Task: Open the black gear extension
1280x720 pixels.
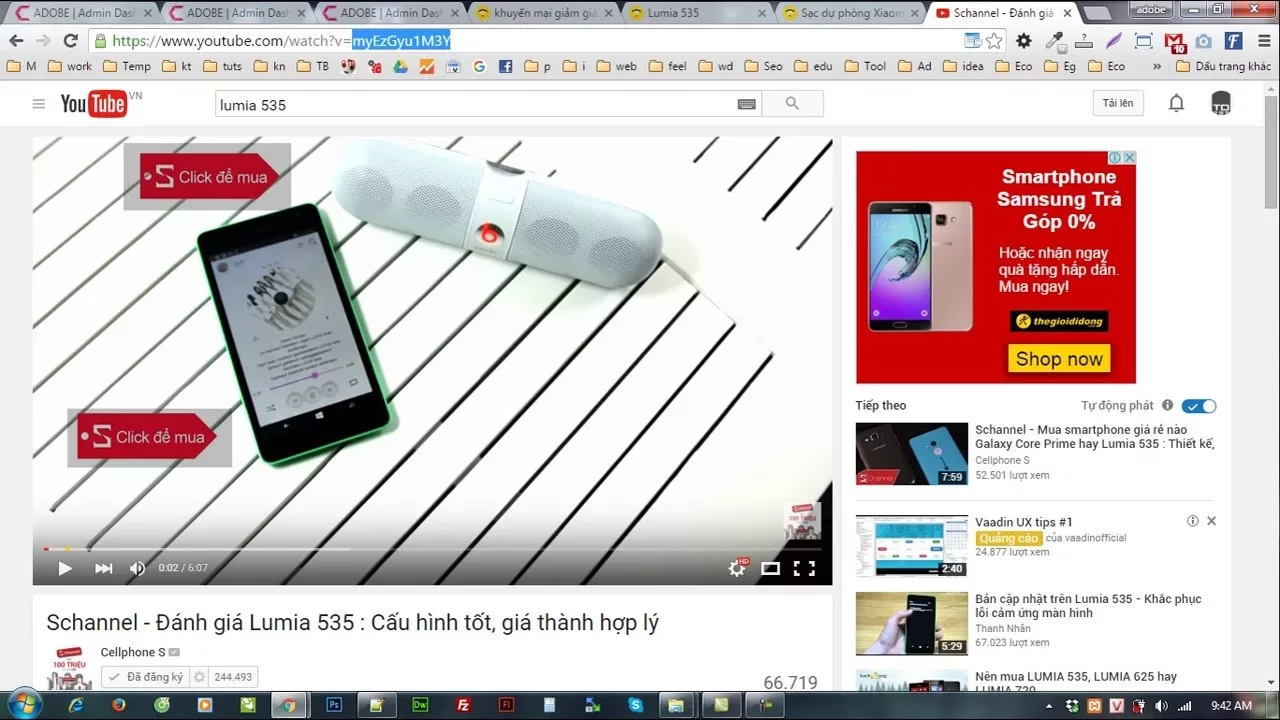Action: [x=1024, y=41]
